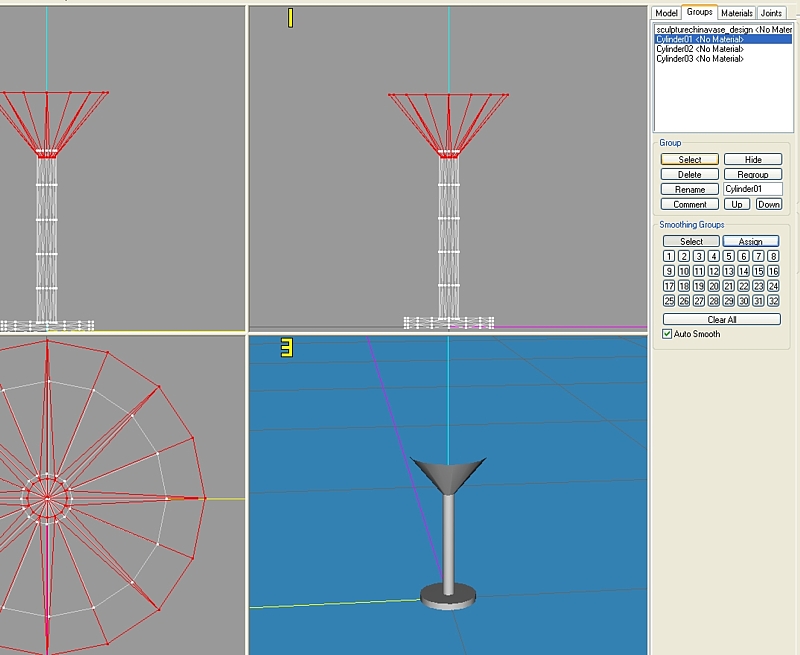Click the Rename button

pos(690,189)
